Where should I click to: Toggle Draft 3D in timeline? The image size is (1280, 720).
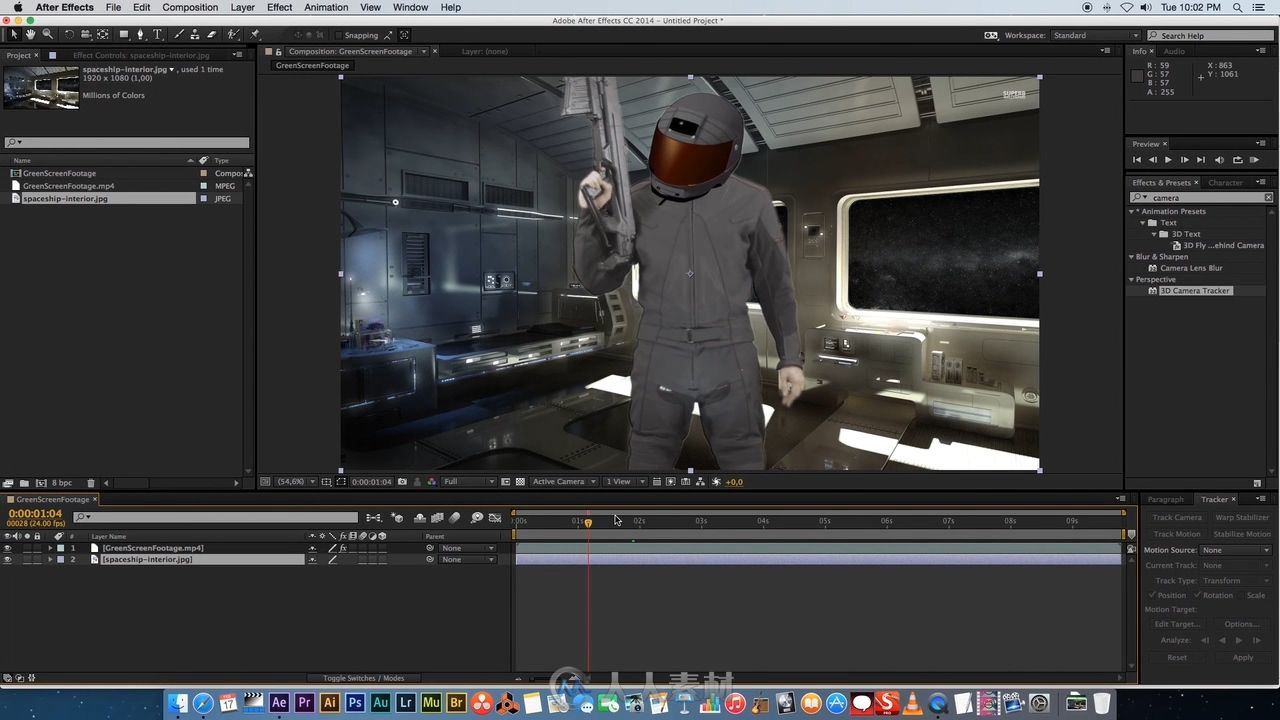click(x=397, y=517)
